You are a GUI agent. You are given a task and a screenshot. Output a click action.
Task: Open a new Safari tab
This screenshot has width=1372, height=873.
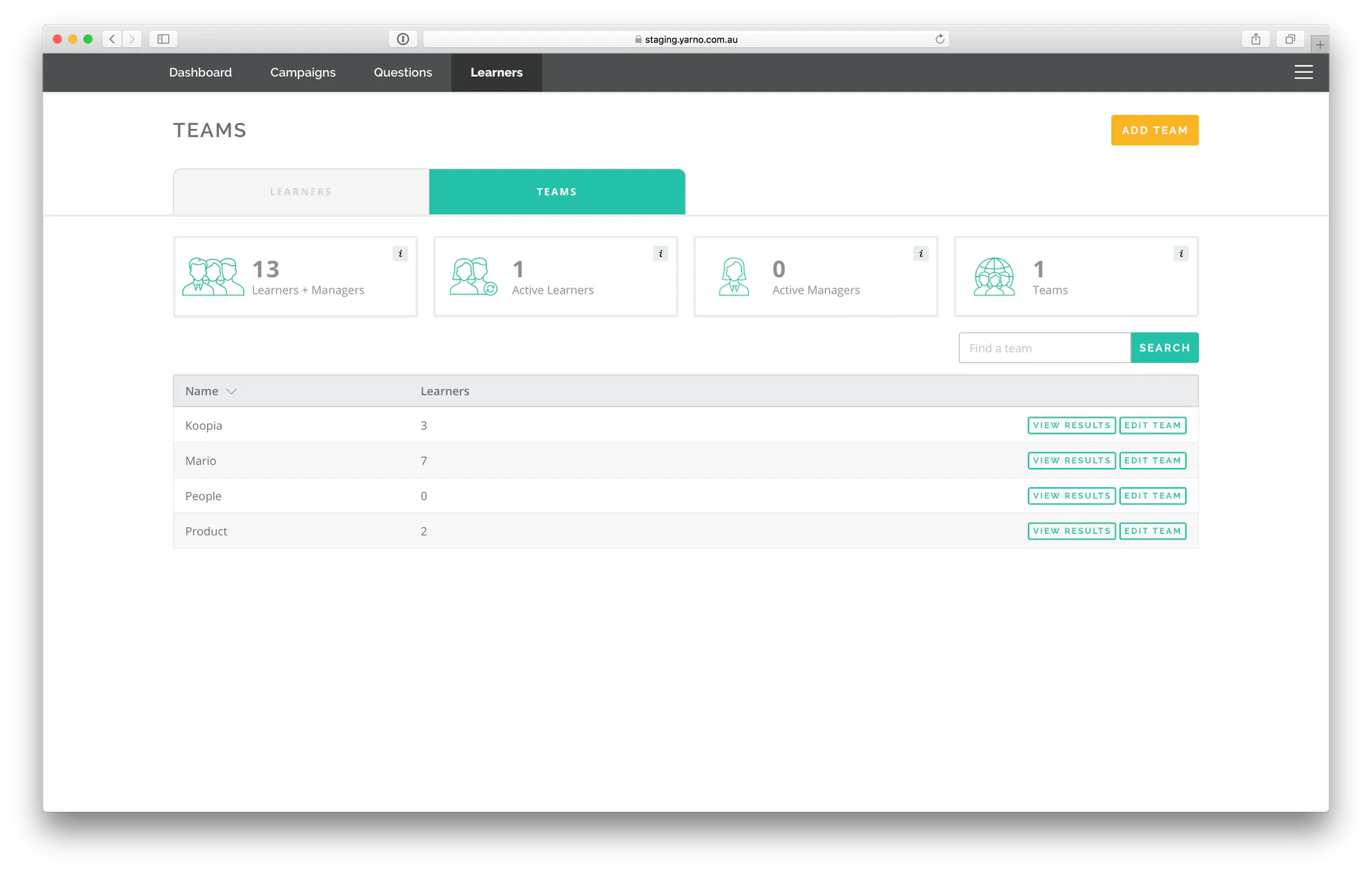point(1320,45)
